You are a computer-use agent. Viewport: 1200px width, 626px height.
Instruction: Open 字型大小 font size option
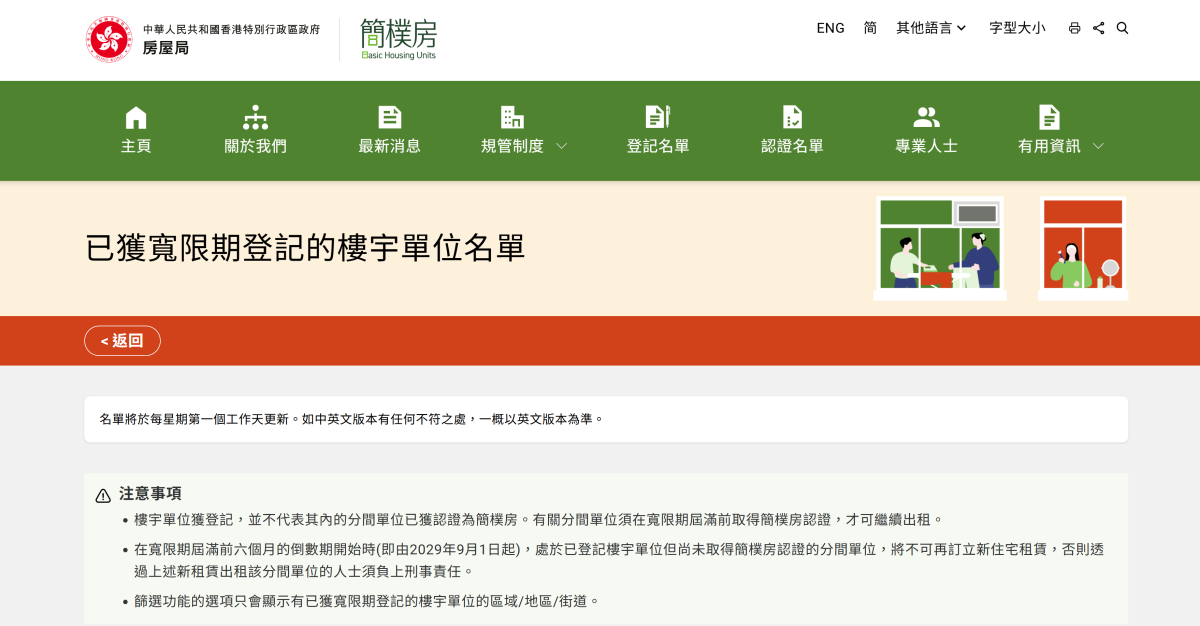[1017, 28]
